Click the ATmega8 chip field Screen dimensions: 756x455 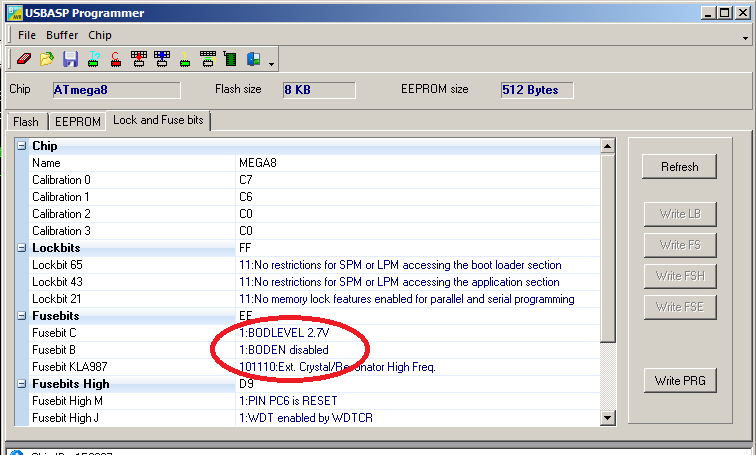pos(117,90)
